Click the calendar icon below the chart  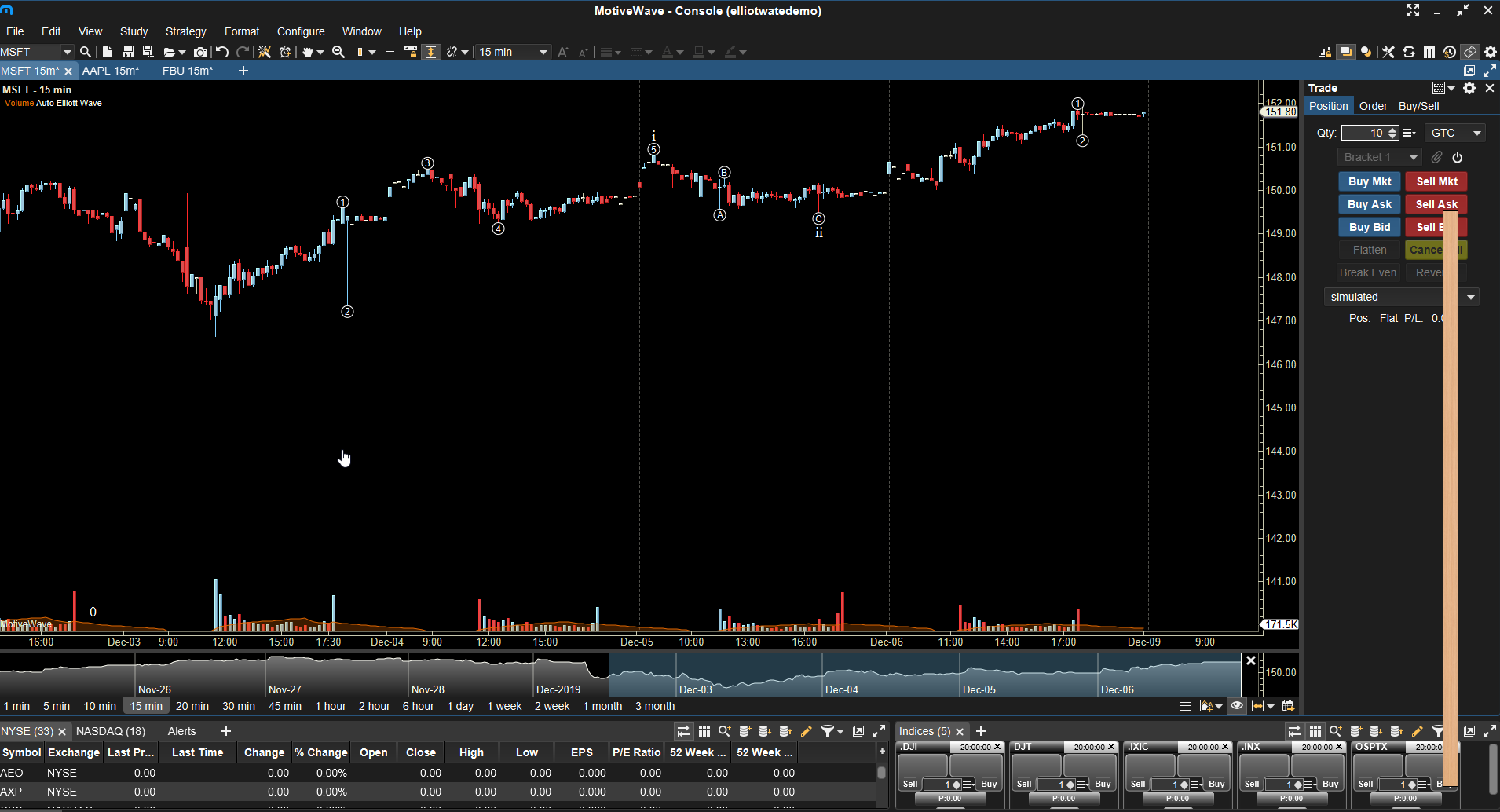[x=1288, y=706]
